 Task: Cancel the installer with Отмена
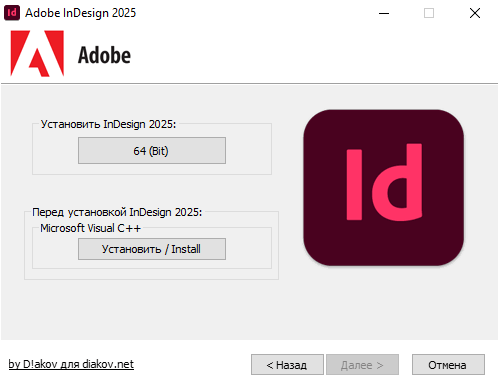coord(448,365)
